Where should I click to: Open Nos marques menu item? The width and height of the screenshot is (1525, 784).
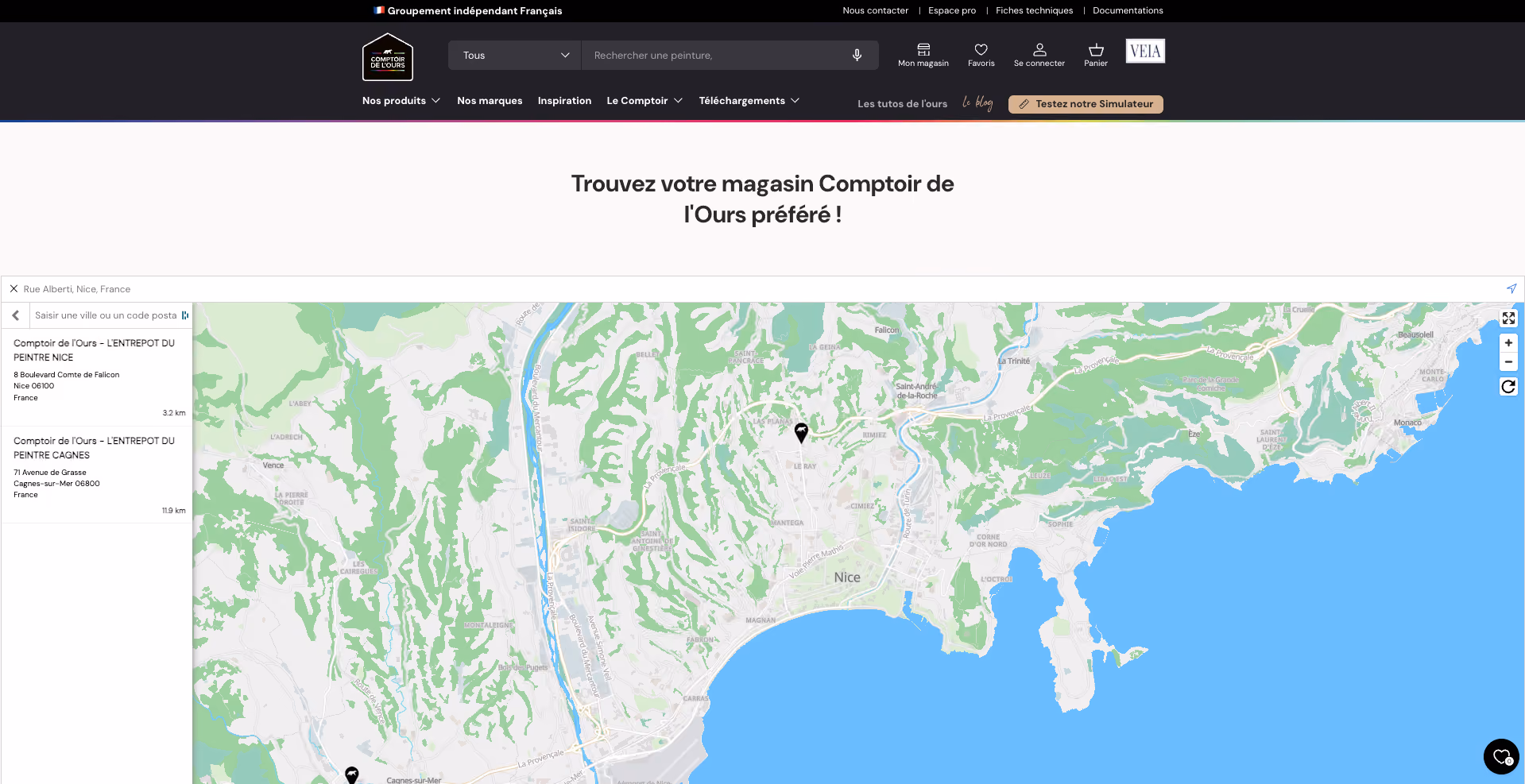(x=490, y=101)
